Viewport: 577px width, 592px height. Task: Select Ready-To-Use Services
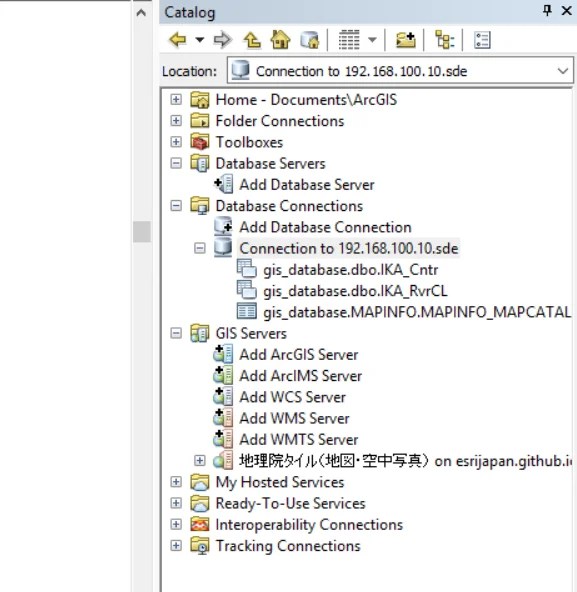(290, 503)
